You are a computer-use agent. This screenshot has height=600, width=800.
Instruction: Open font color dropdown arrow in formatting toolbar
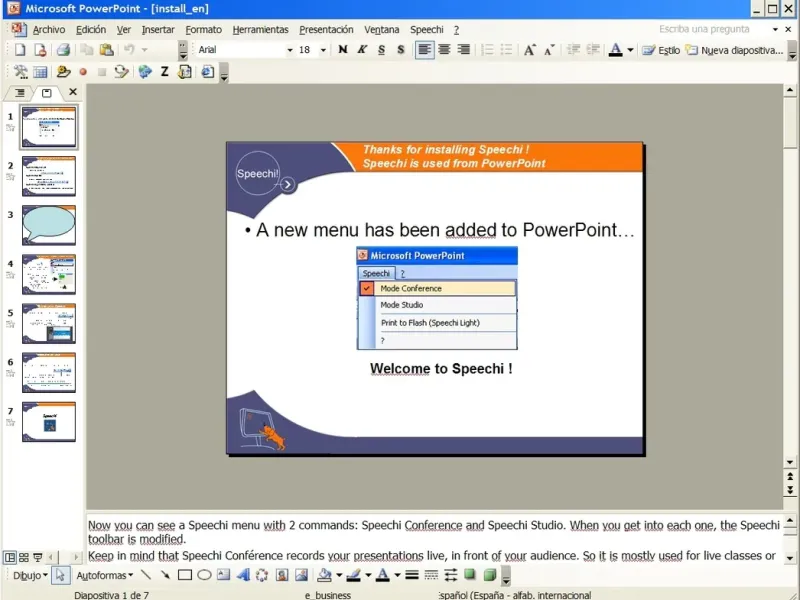[630, 50]
